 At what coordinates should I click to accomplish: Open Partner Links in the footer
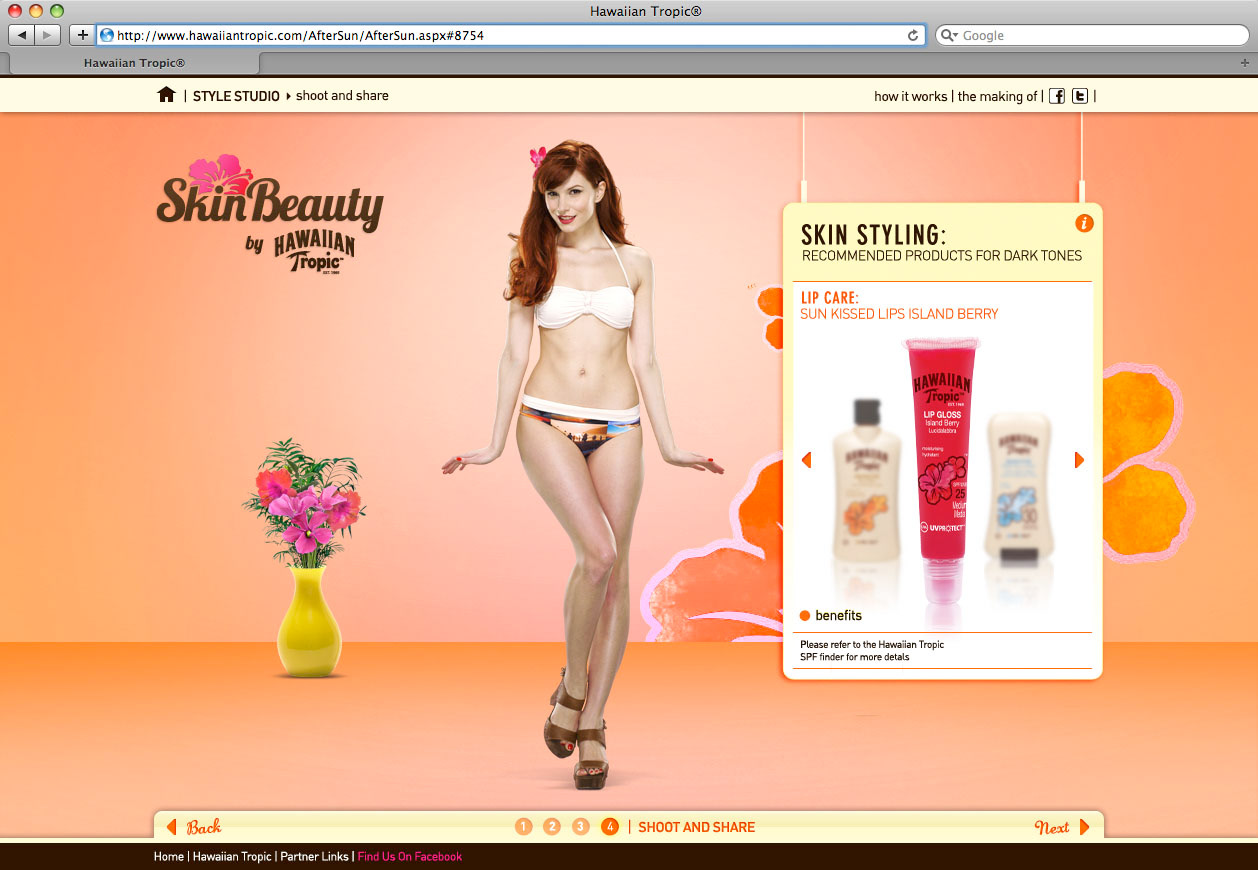[x=315, y=857]
